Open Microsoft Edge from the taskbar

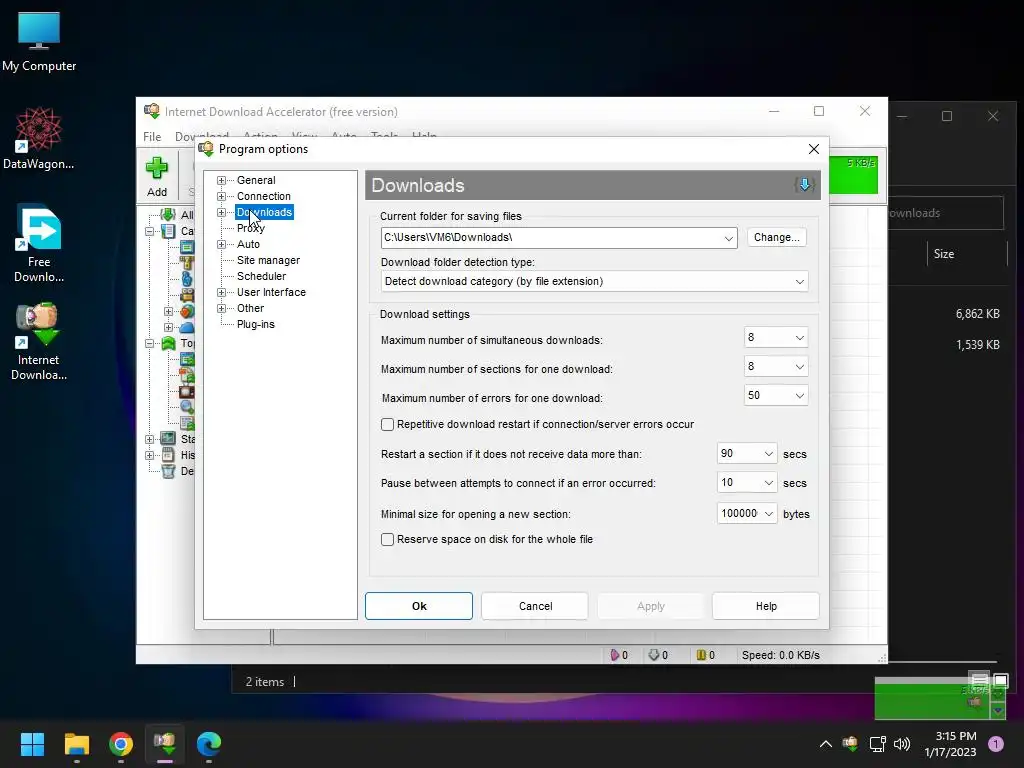pyautogui.click(x=209, y=744)
